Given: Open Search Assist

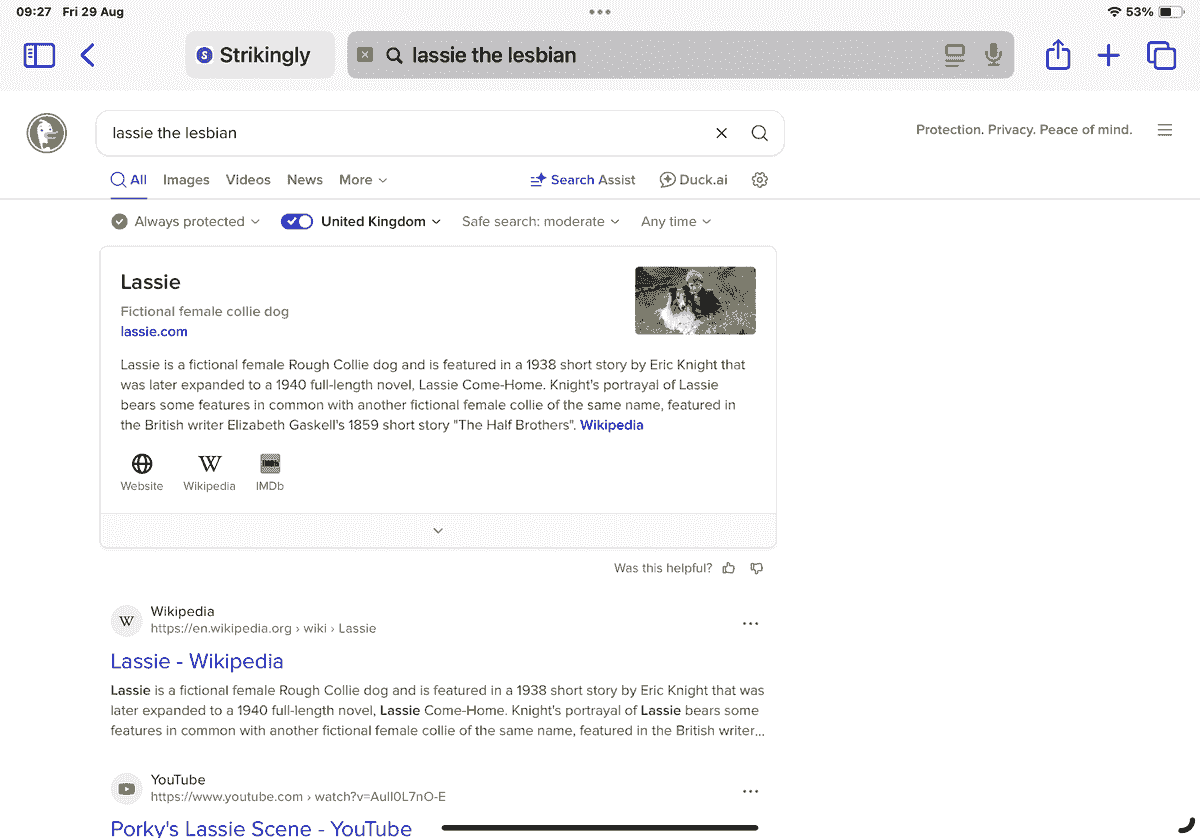Looking at the screenshot, I should (583, 180).
